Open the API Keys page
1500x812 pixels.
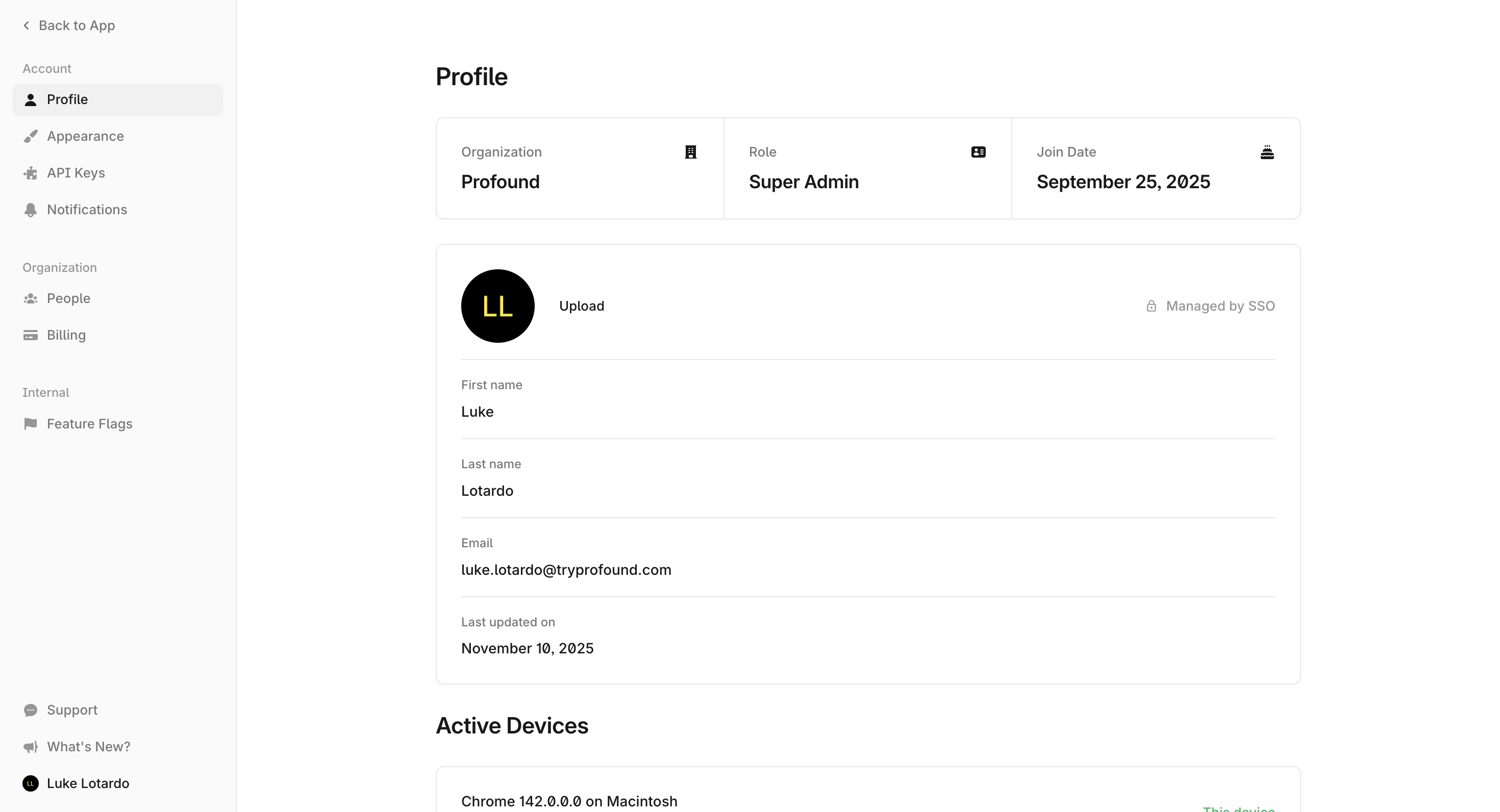coord(118,173)
